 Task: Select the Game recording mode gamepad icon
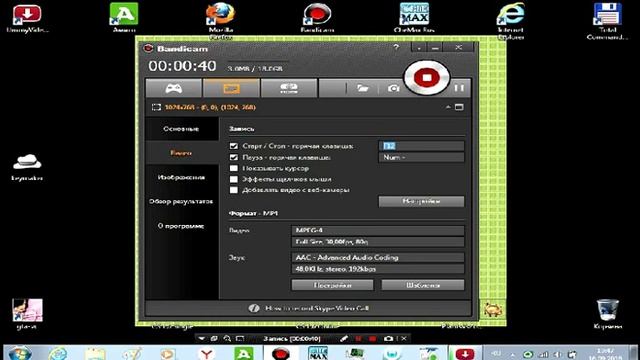coord(173,88)
